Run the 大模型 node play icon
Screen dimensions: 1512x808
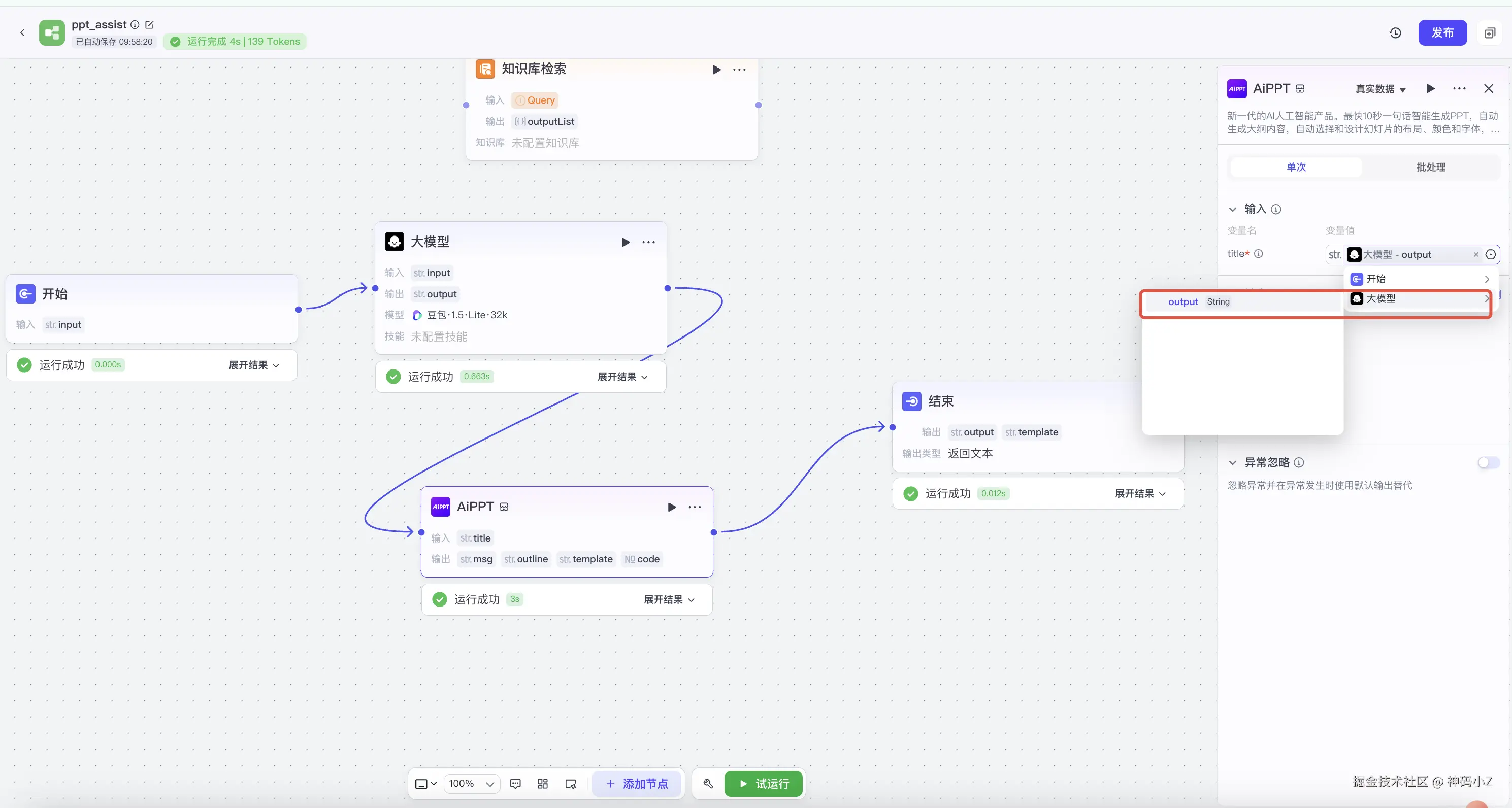[x=625, y=242]
